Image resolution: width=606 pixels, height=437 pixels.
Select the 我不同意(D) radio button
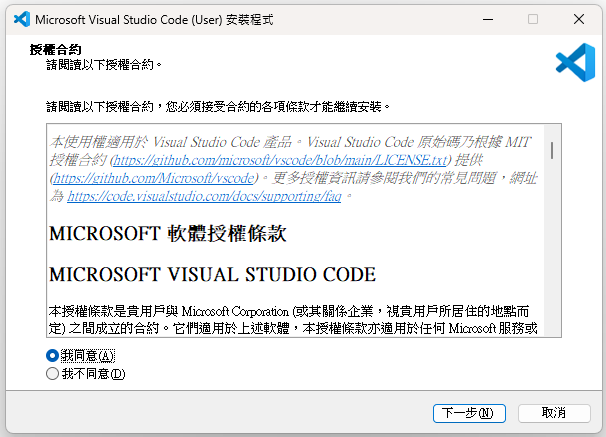pos(53,374)
